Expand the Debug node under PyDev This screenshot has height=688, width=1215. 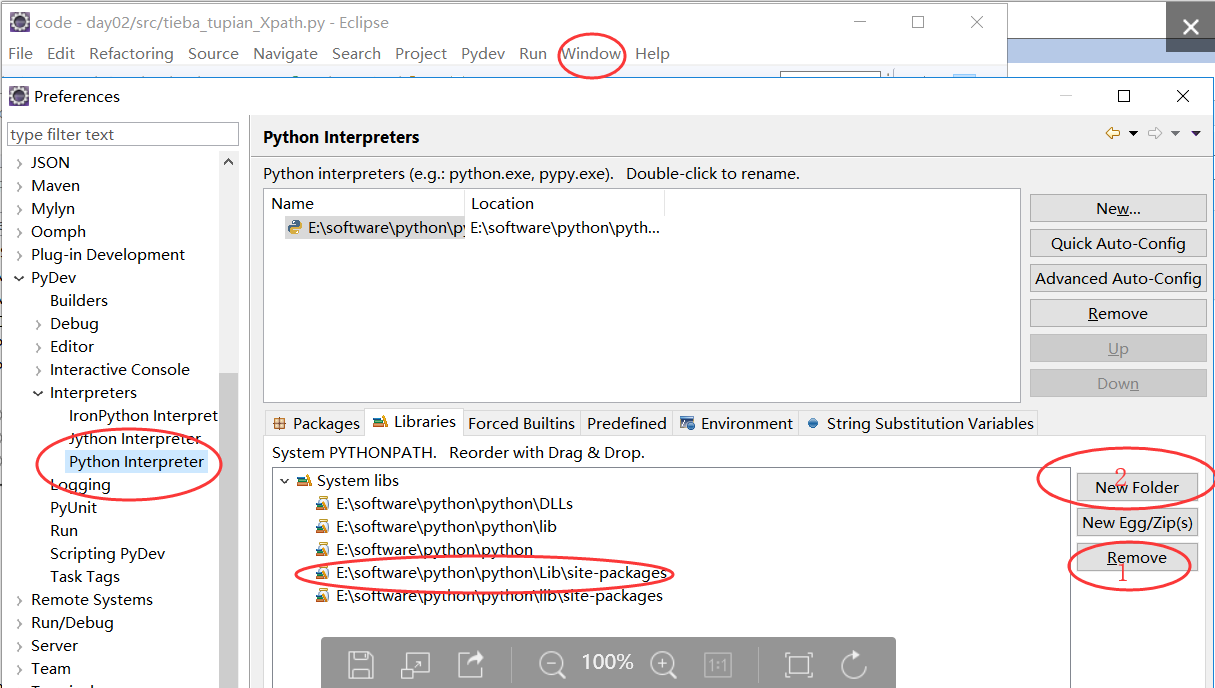pos(38,324)
